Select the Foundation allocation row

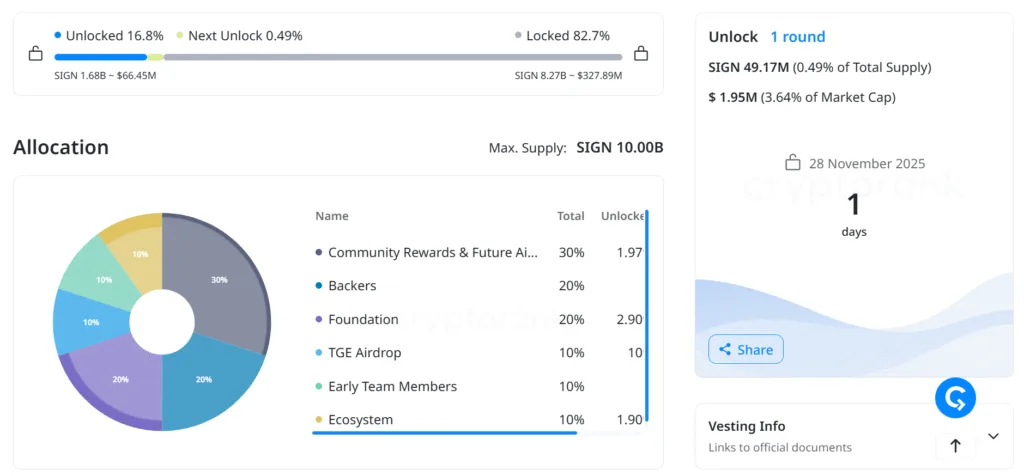pyautogui.click(x=479, y=319)
